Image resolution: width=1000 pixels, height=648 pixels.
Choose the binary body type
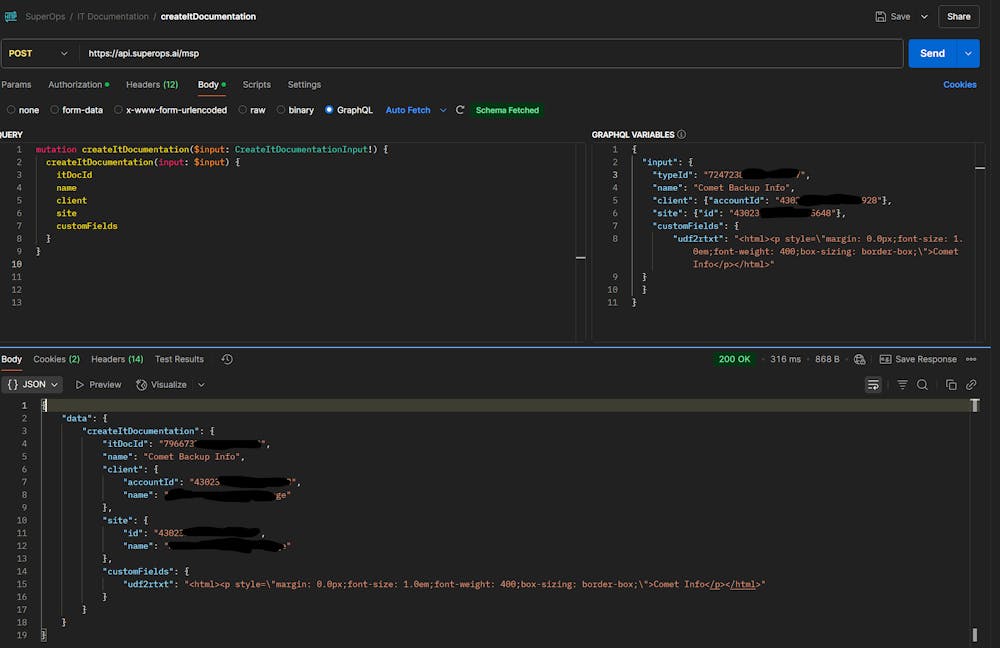point(281,110)
